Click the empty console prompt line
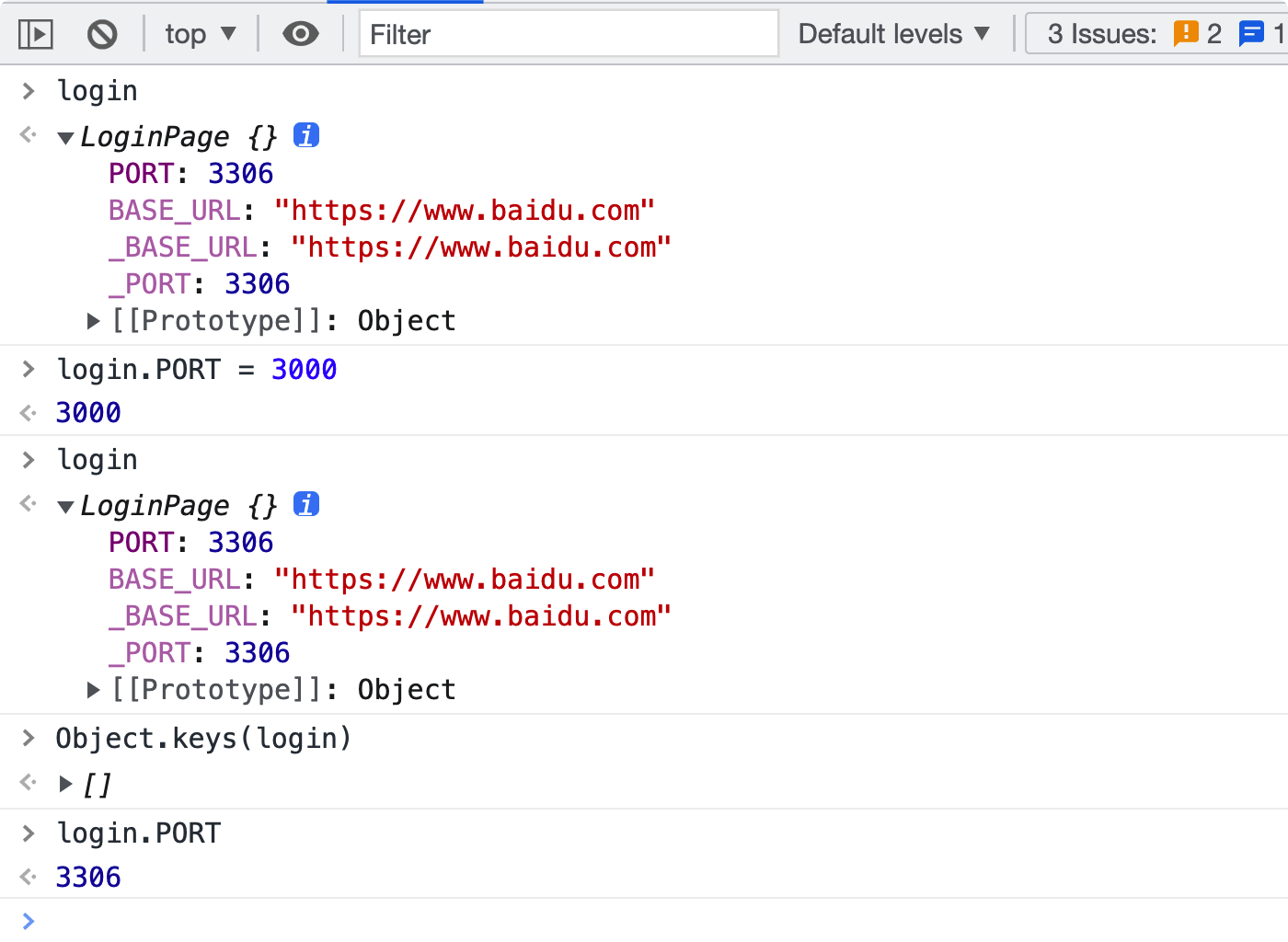Viewport: 1288px width, 942px height. 644,921
